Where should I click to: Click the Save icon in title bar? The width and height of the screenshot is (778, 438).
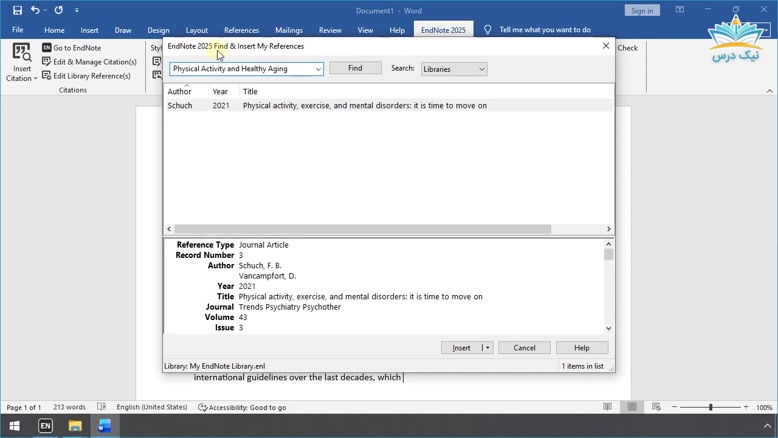(x=17, y=10)
